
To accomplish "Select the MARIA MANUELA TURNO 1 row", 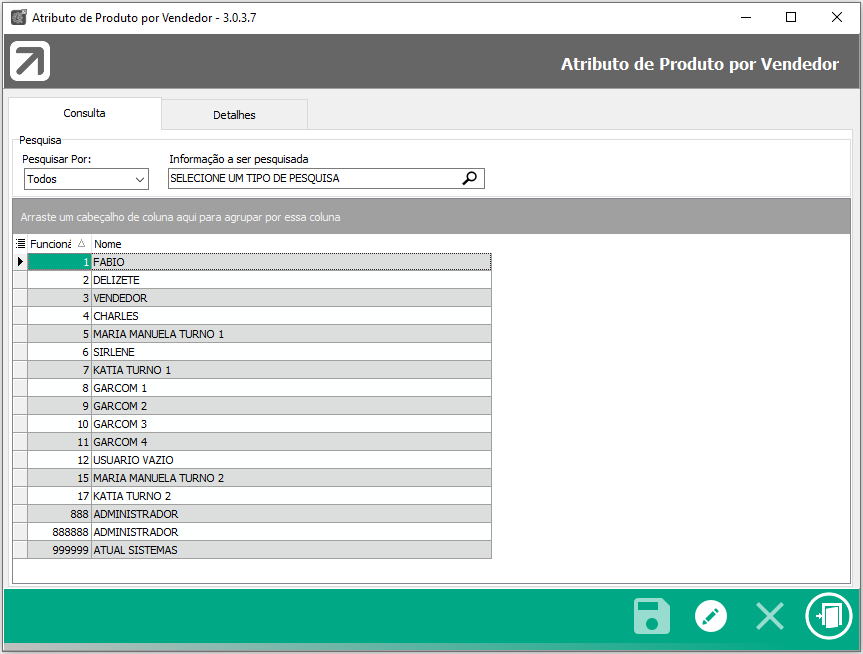I will pos(290,334).
